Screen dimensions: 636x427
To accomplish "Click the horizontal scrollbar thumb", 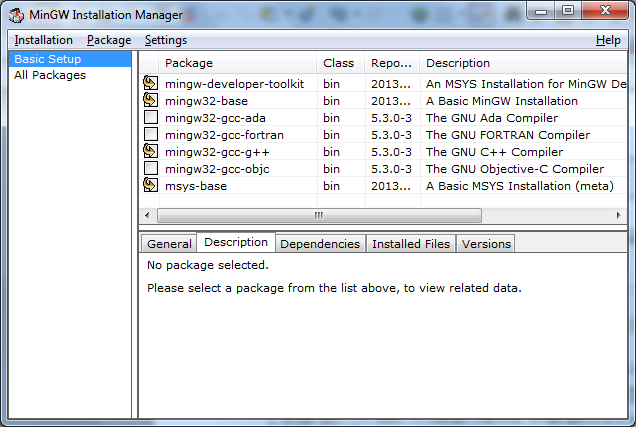I will coord(319,215).
